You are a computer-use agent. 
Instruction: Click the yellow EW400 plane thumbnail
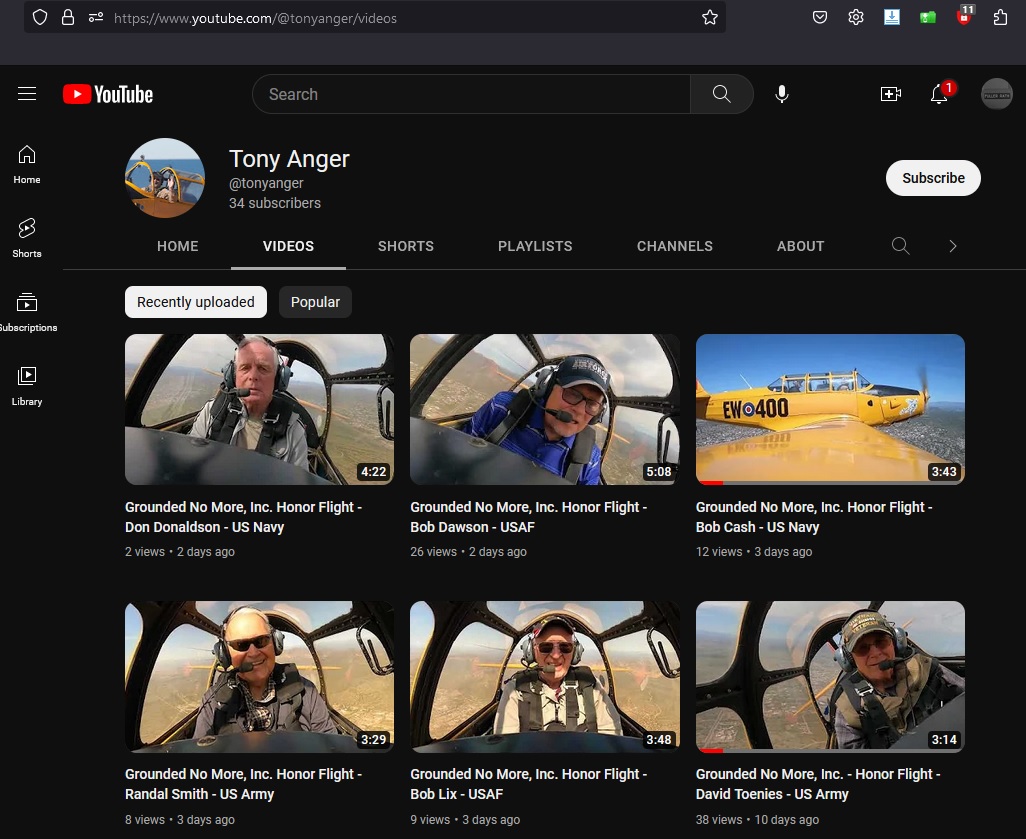tap(830, 409)
